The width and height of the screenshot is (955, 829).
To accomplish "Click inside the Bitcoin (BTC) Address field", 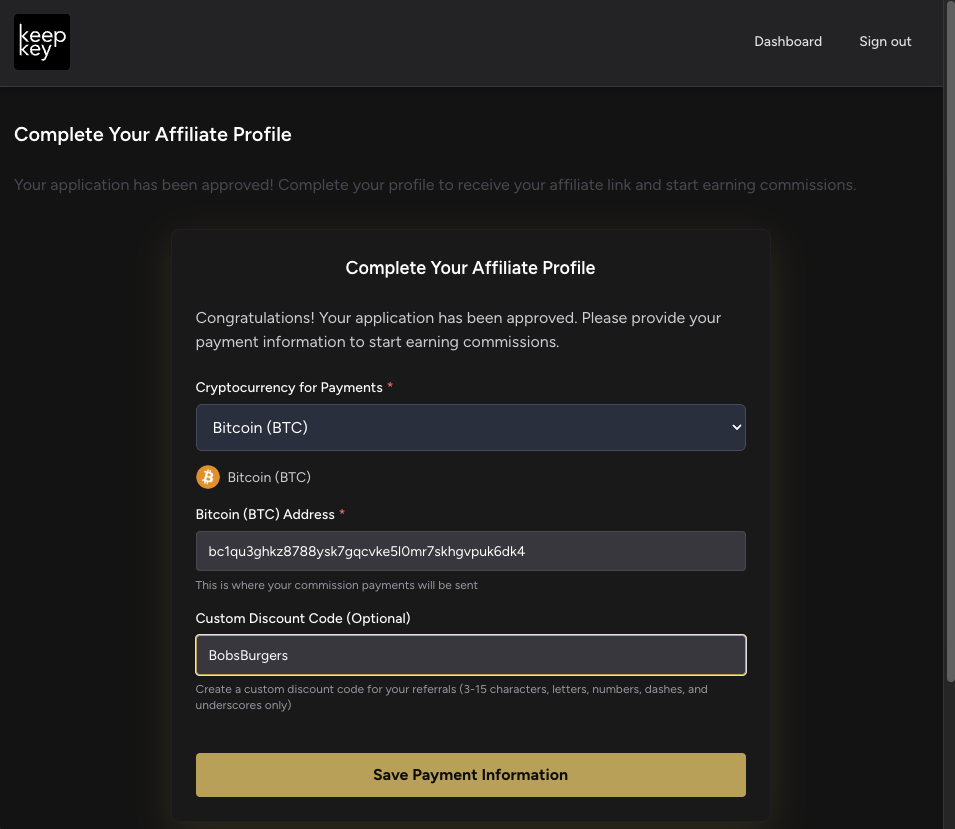I will click(x=470, y=551).
